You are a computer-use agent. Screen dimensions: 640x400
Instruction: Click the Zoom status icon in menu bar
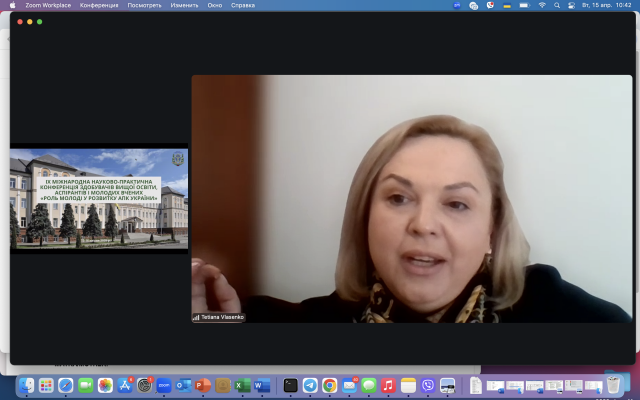457,5
